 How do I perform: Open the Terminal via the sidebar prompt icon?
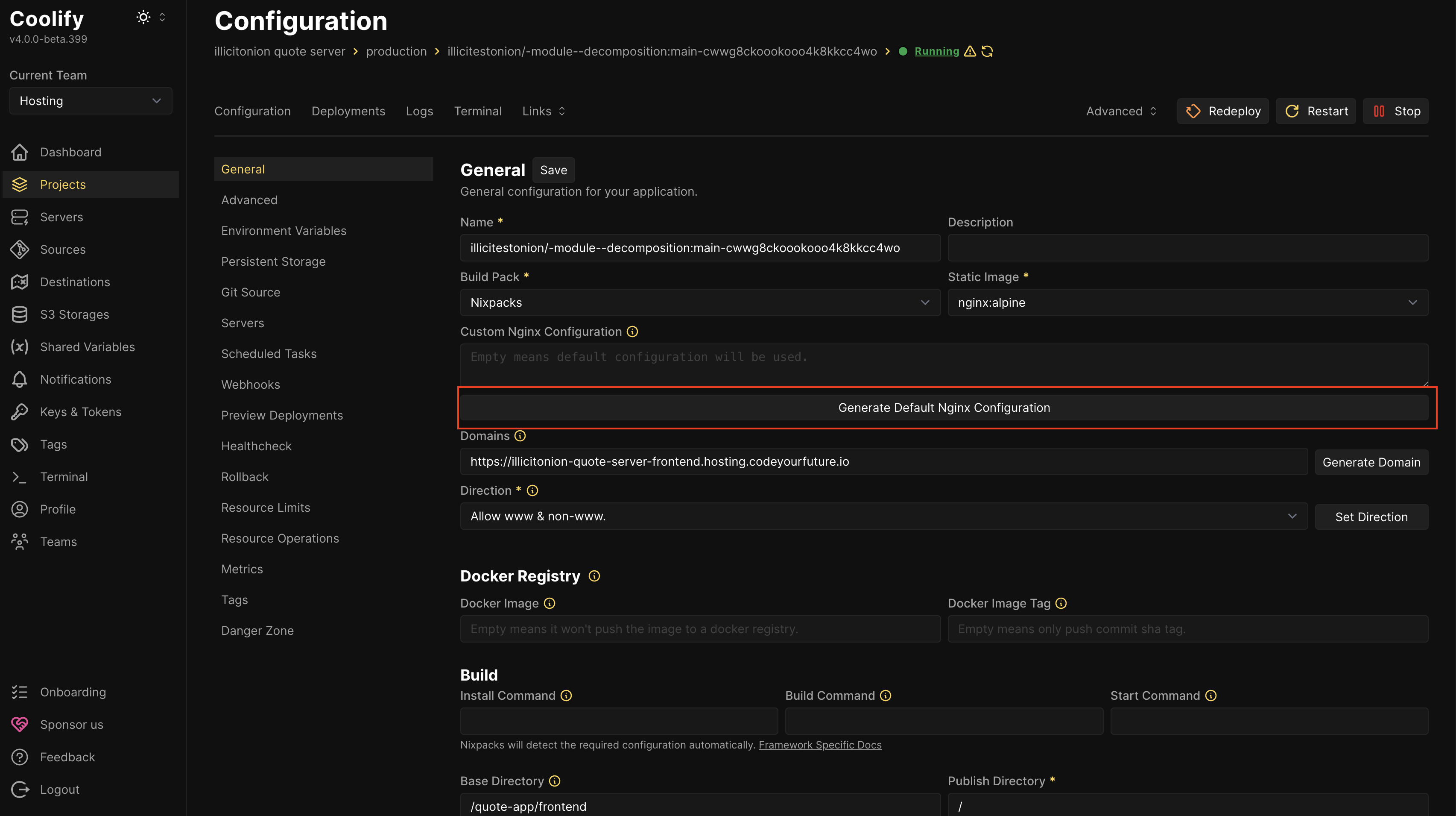pyautogui.click(x=20, y=477)
